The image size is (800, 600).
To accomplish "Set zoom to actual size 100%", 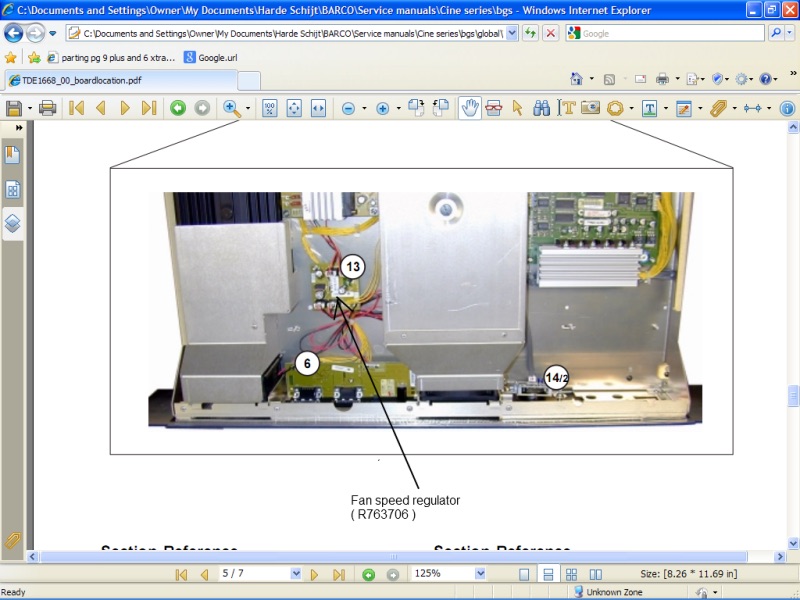I will 269,108.
